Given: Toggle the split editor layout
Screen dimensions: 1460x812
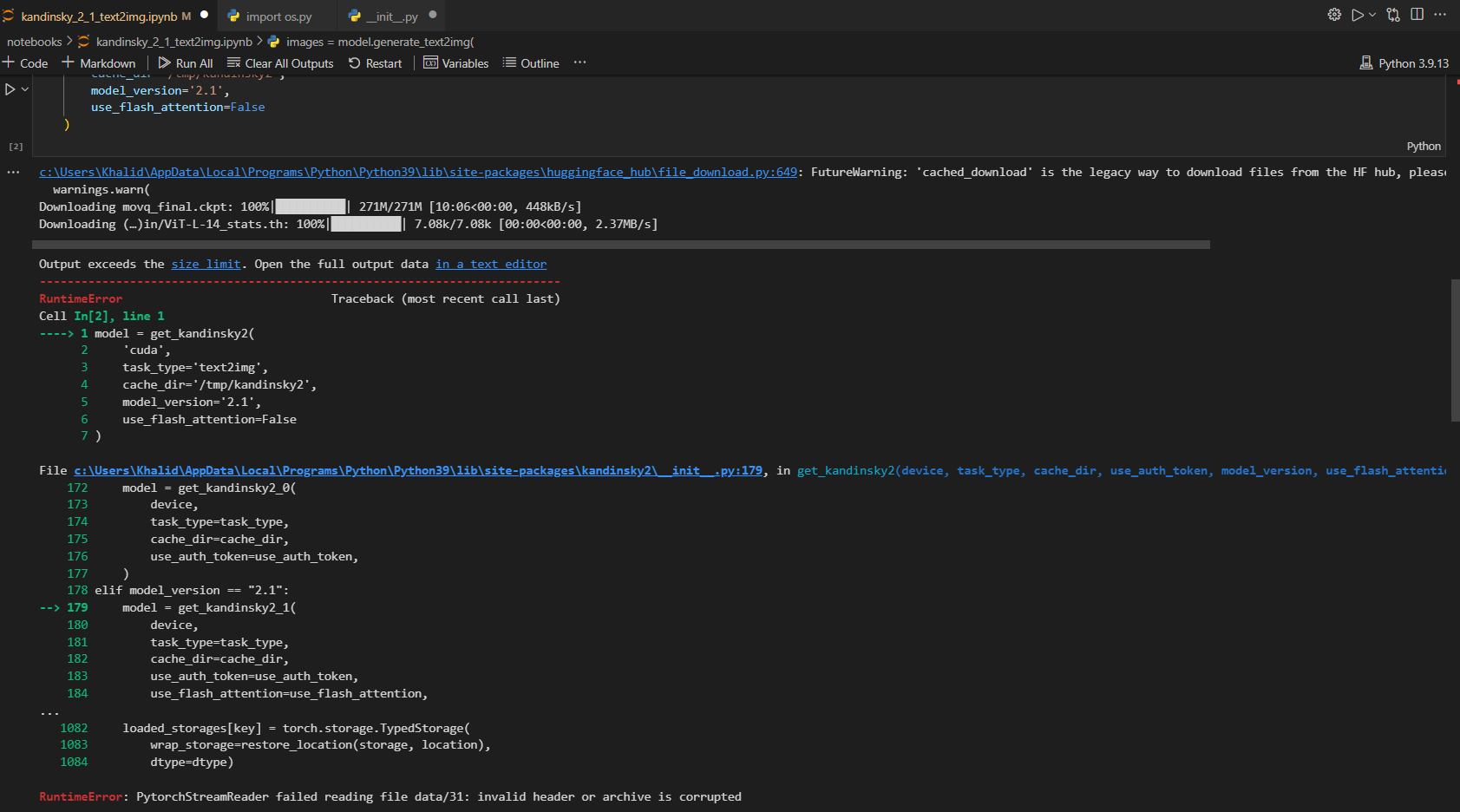Looking at the screenshot, I should pyautogui.click(x=1417, y=14).
